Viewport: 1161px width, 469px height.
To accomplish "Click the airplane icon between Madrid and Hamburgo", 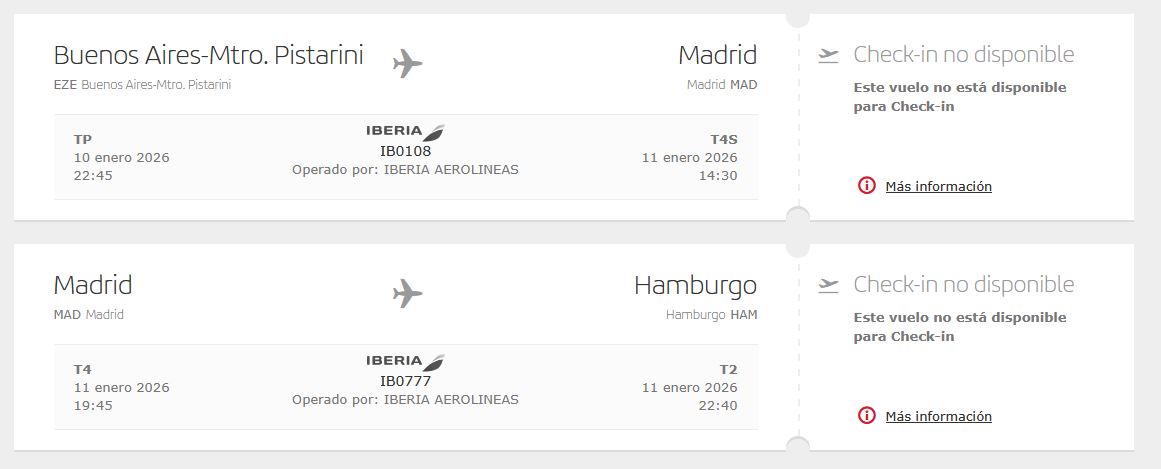I will coord(407,293).
